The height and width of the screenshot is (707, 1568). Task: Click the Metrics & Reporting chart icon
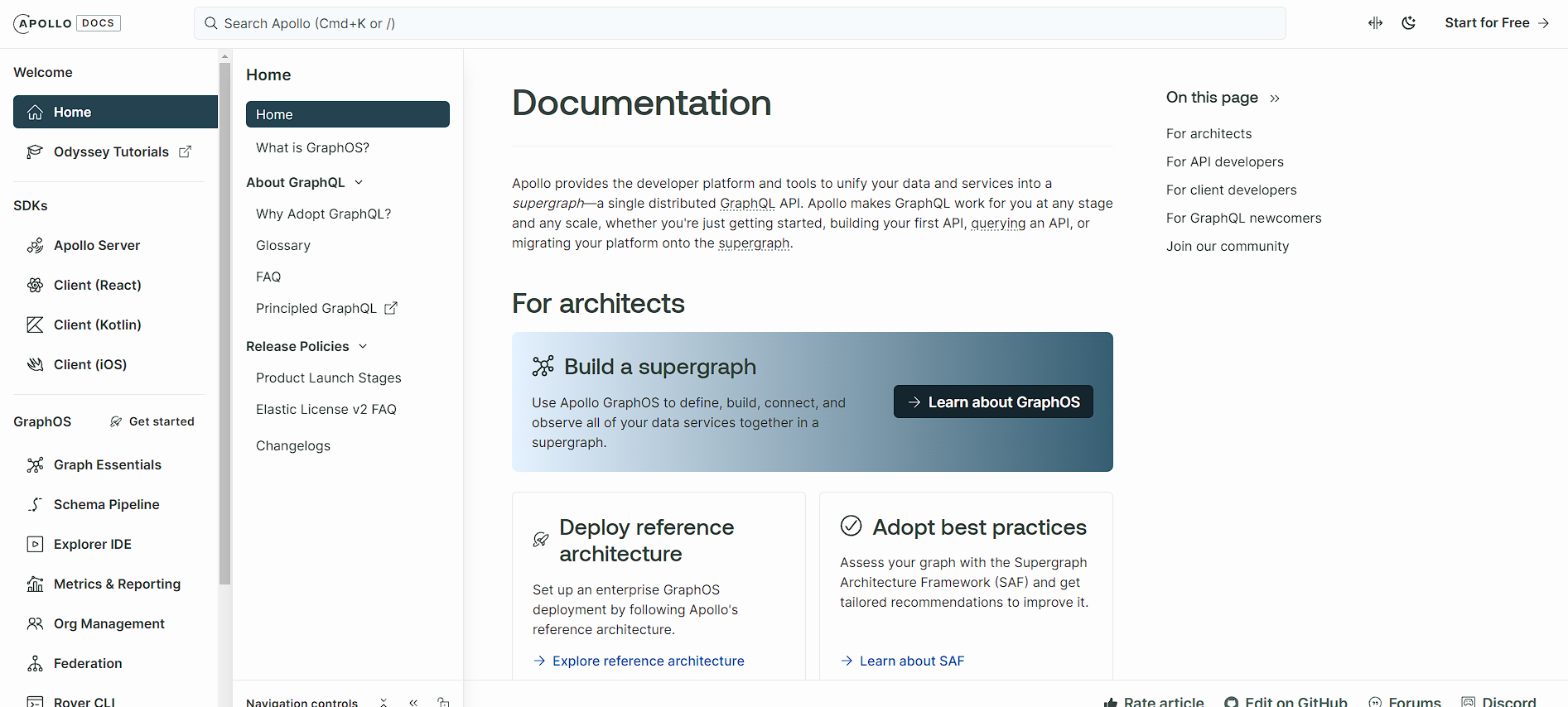click(x=35, y=584)
